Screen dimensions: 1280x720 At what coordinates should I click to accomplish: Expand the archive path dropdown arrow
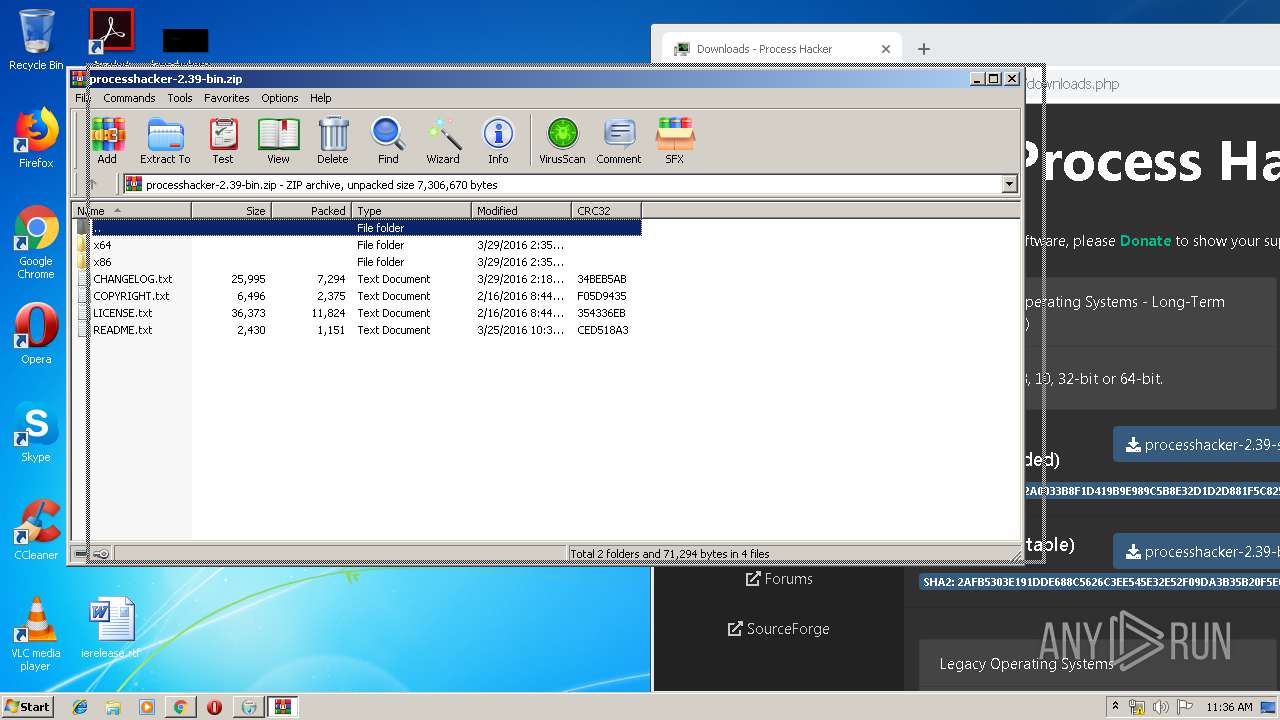(x=1009, y=184)
